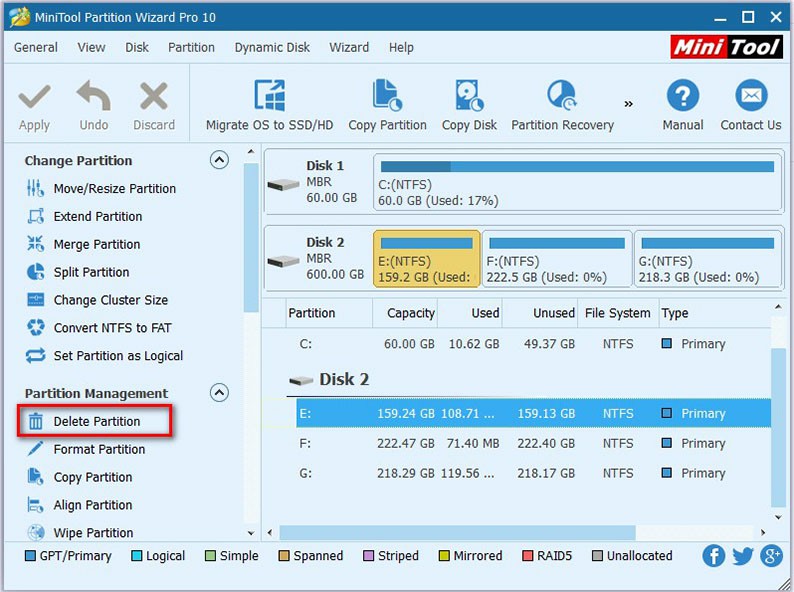Sort by Unused column header
Viewport: 794px width, 592px height.
(x=540, y=313)
